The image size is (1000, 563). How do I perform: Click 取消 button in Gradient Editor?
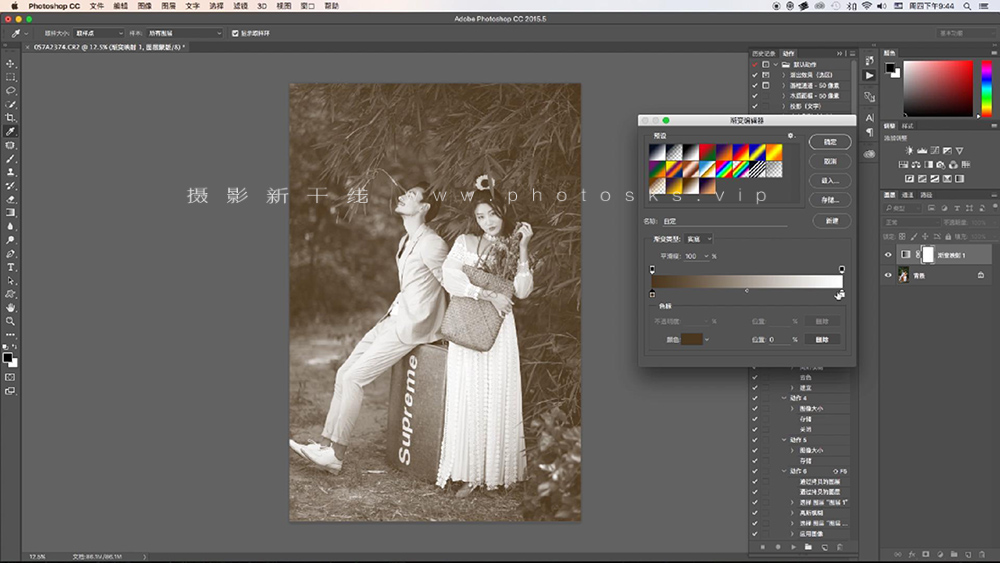click(830, 161)
